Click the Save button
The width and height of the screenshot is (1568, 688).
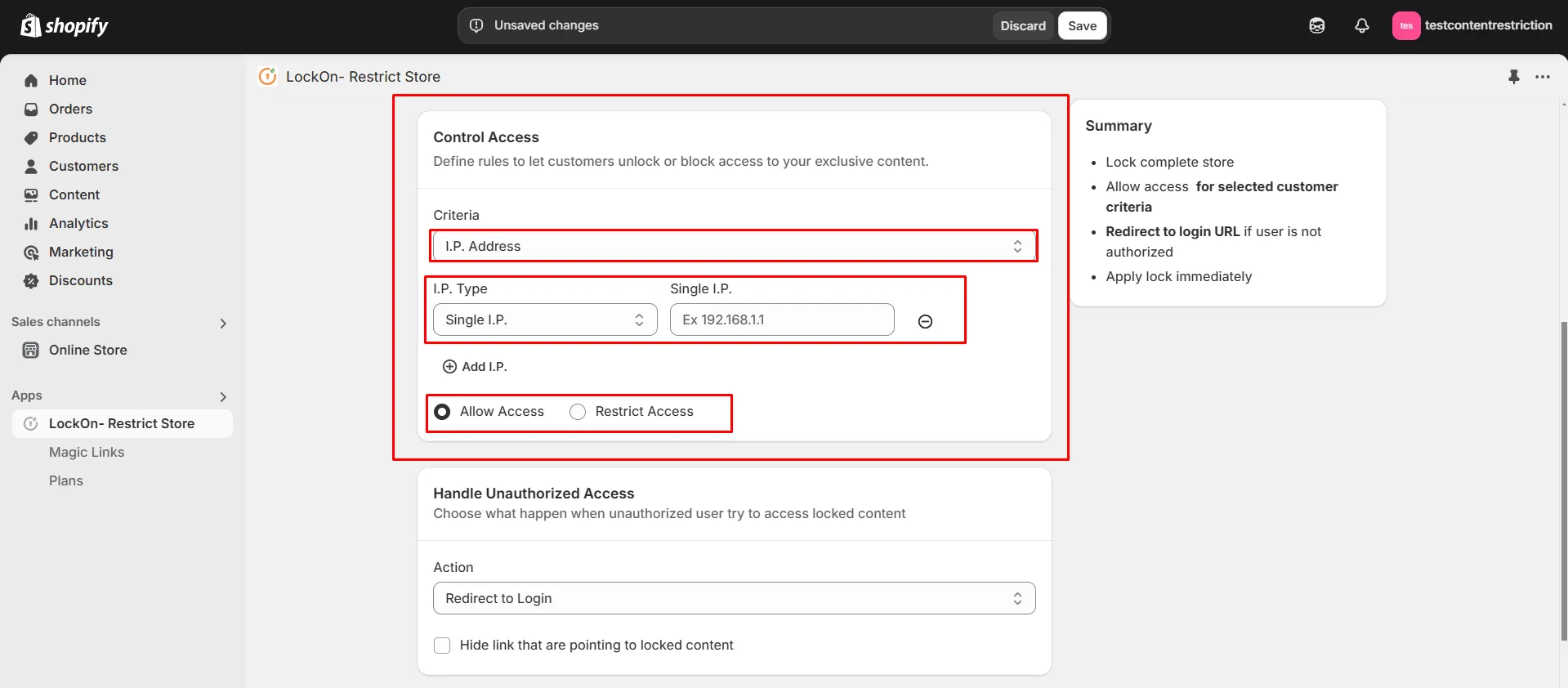click(1082, 25)
